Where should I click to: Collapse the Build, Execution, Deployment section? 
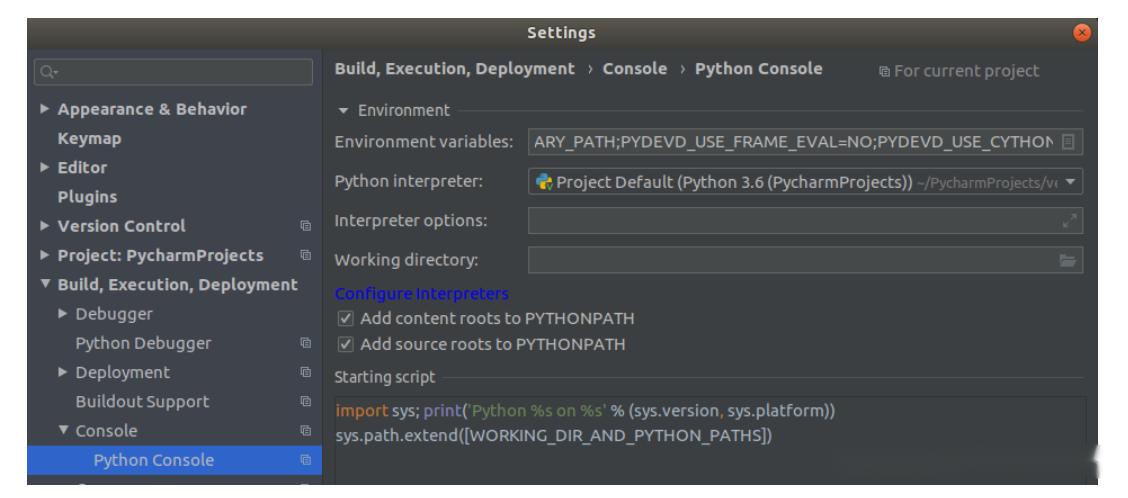click(x=44, y=285)
